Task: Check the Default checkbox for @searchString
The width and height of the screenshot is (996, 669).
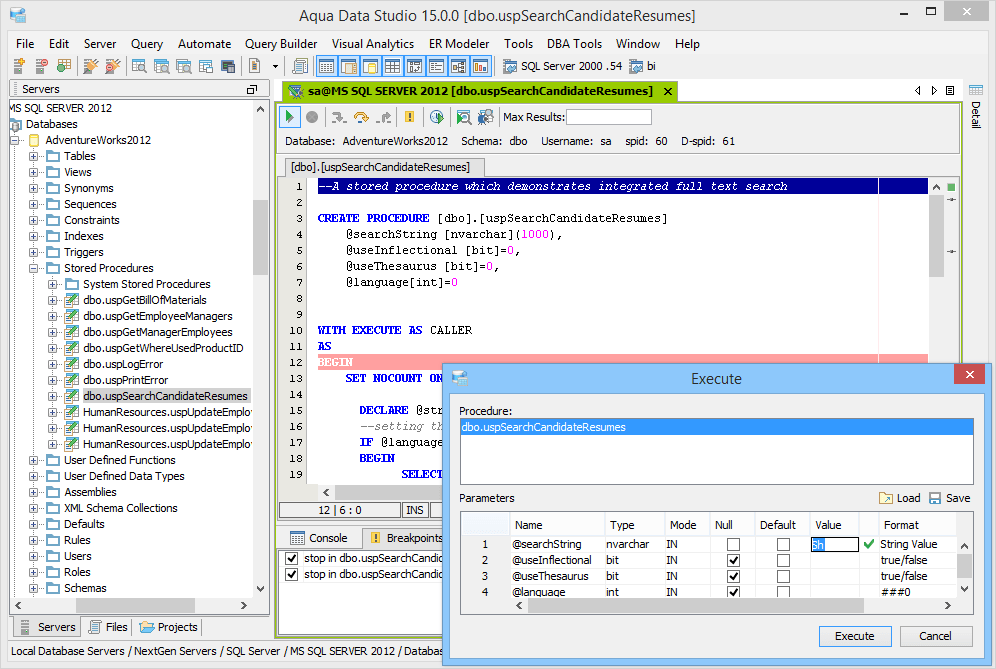Action: point(783,545)
